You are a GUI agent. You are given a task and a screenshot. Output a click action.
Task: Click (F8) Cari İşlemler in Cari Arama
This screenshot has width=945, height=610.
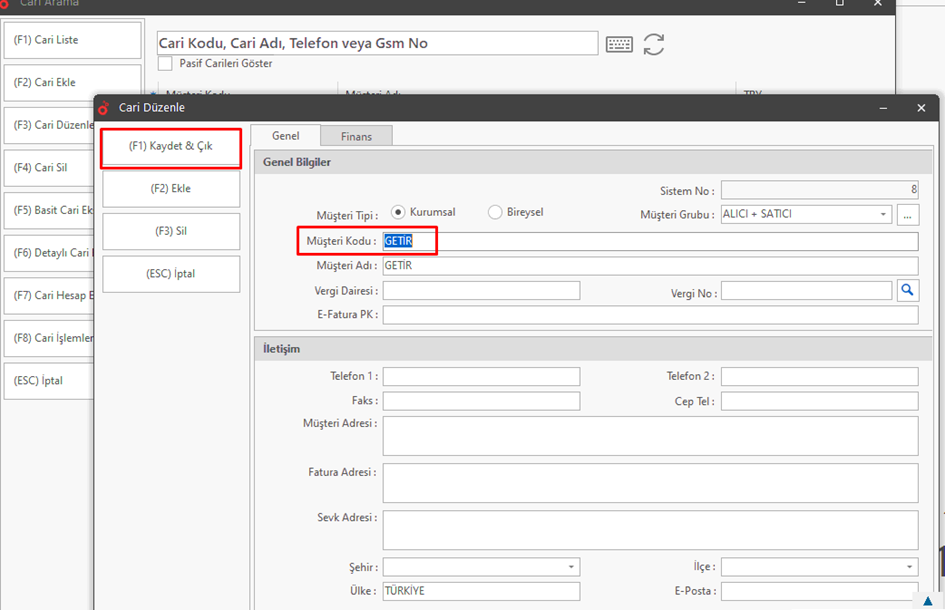coord(49,339)
